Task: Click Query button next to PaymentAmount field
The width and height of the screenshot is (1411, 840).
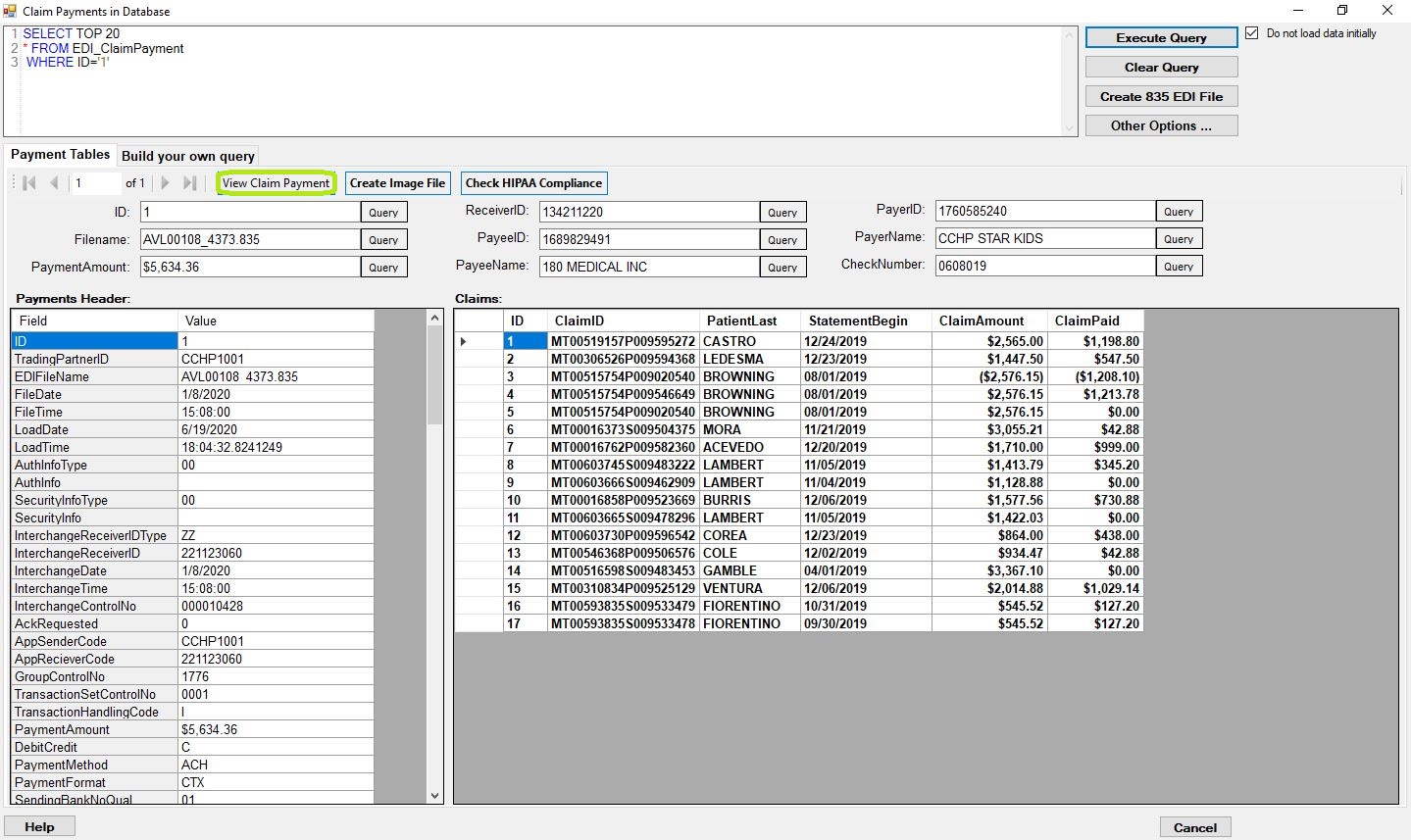Action: coord(383,267)
